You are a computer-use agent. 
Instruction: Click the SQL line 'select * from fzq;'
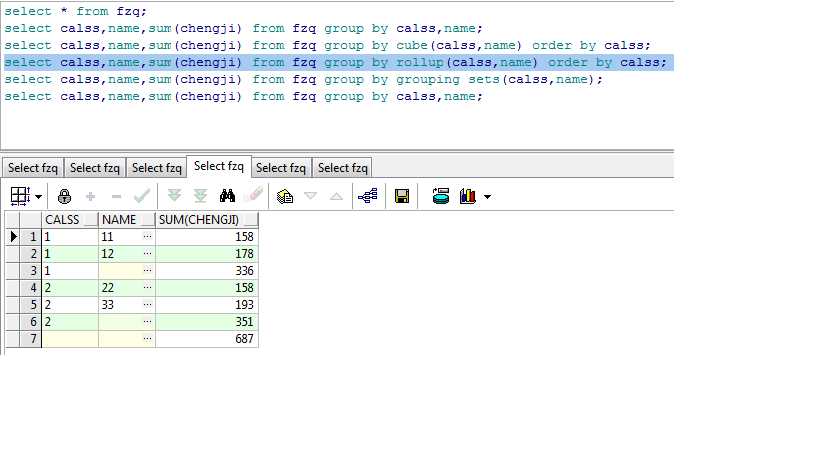click(76, 11)
